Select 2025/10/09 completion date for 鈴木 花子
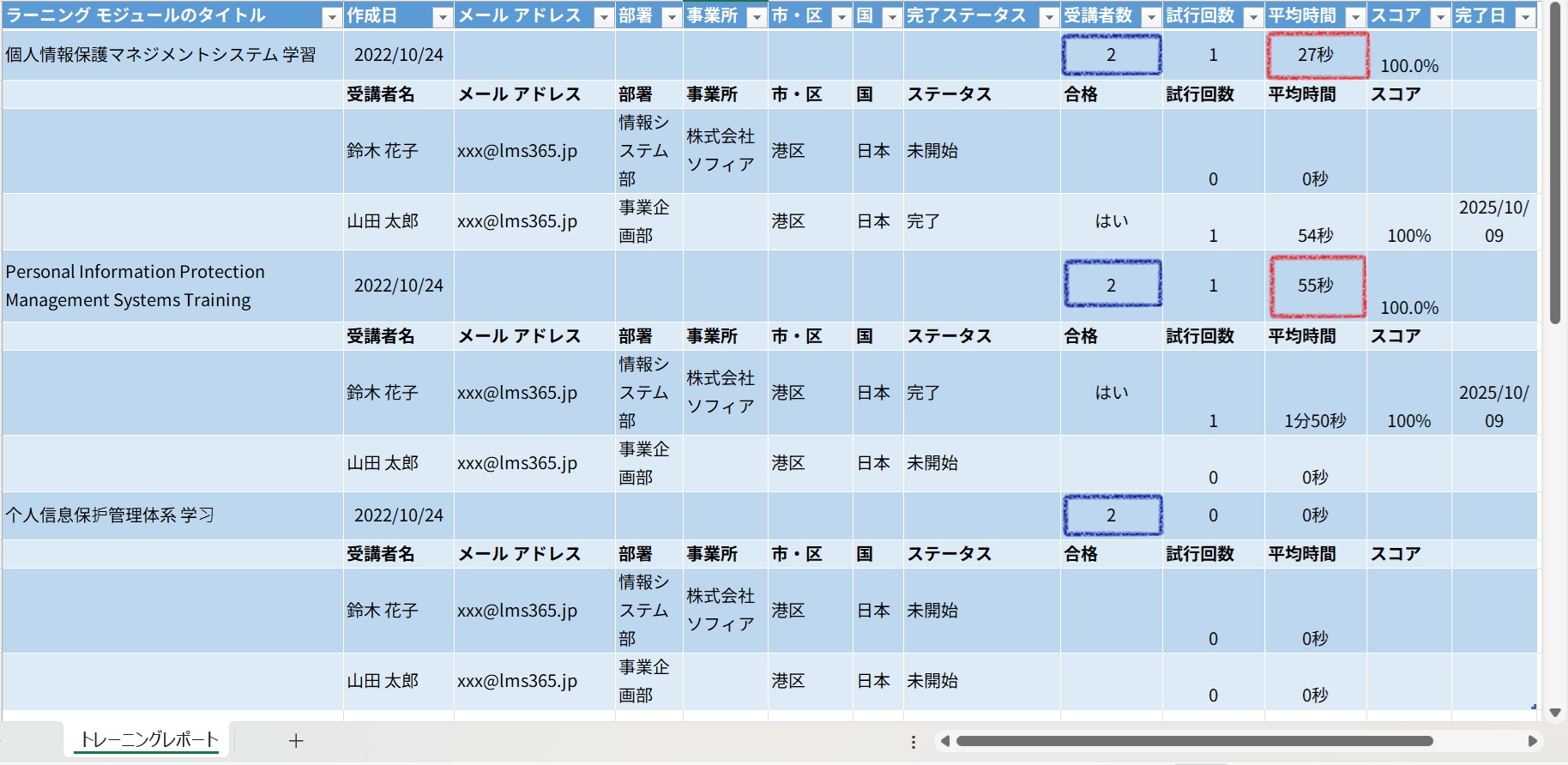Screen dimensions: 1568x765 pyautogui.click(x=1494, y=393)
